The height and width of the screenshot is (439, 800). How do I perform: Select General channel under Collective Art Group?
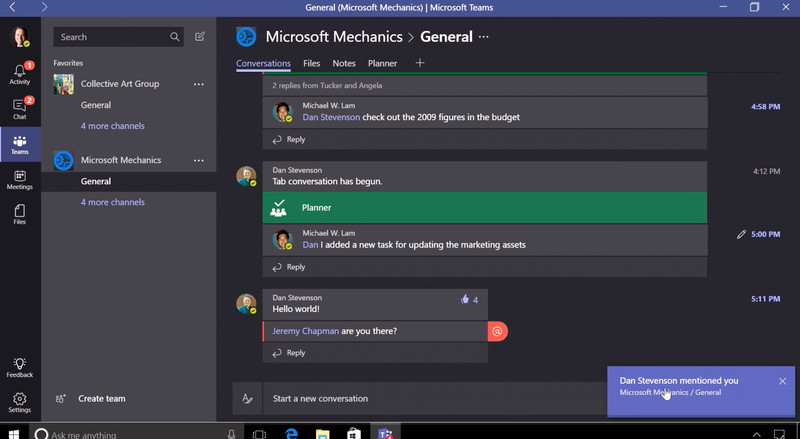(96, 105)
